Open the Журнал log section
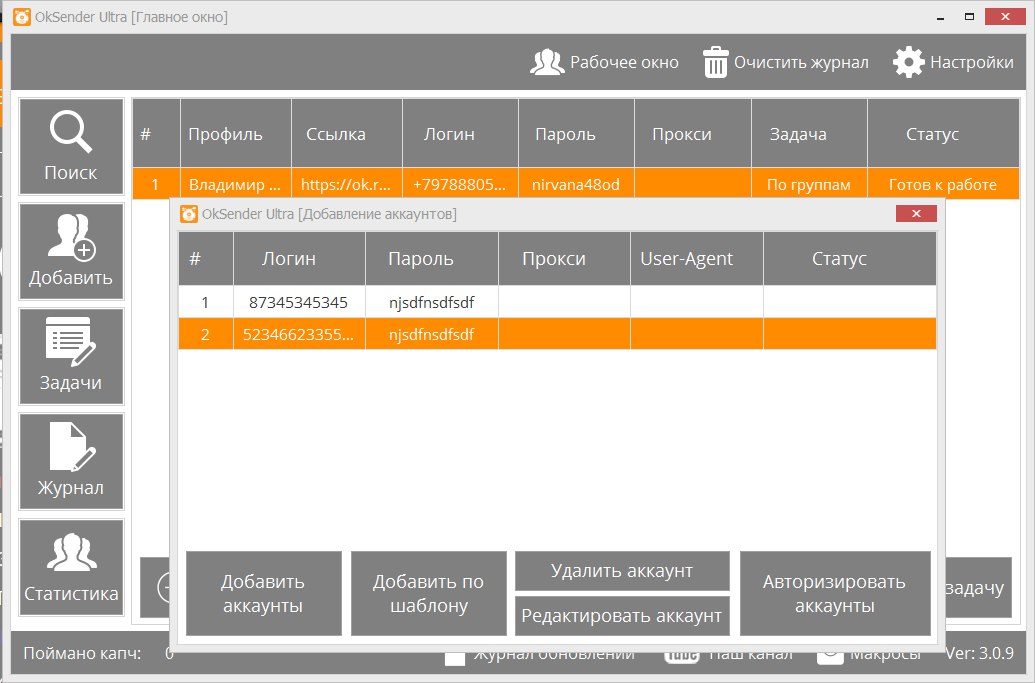1035x683 pixels. 71,461
